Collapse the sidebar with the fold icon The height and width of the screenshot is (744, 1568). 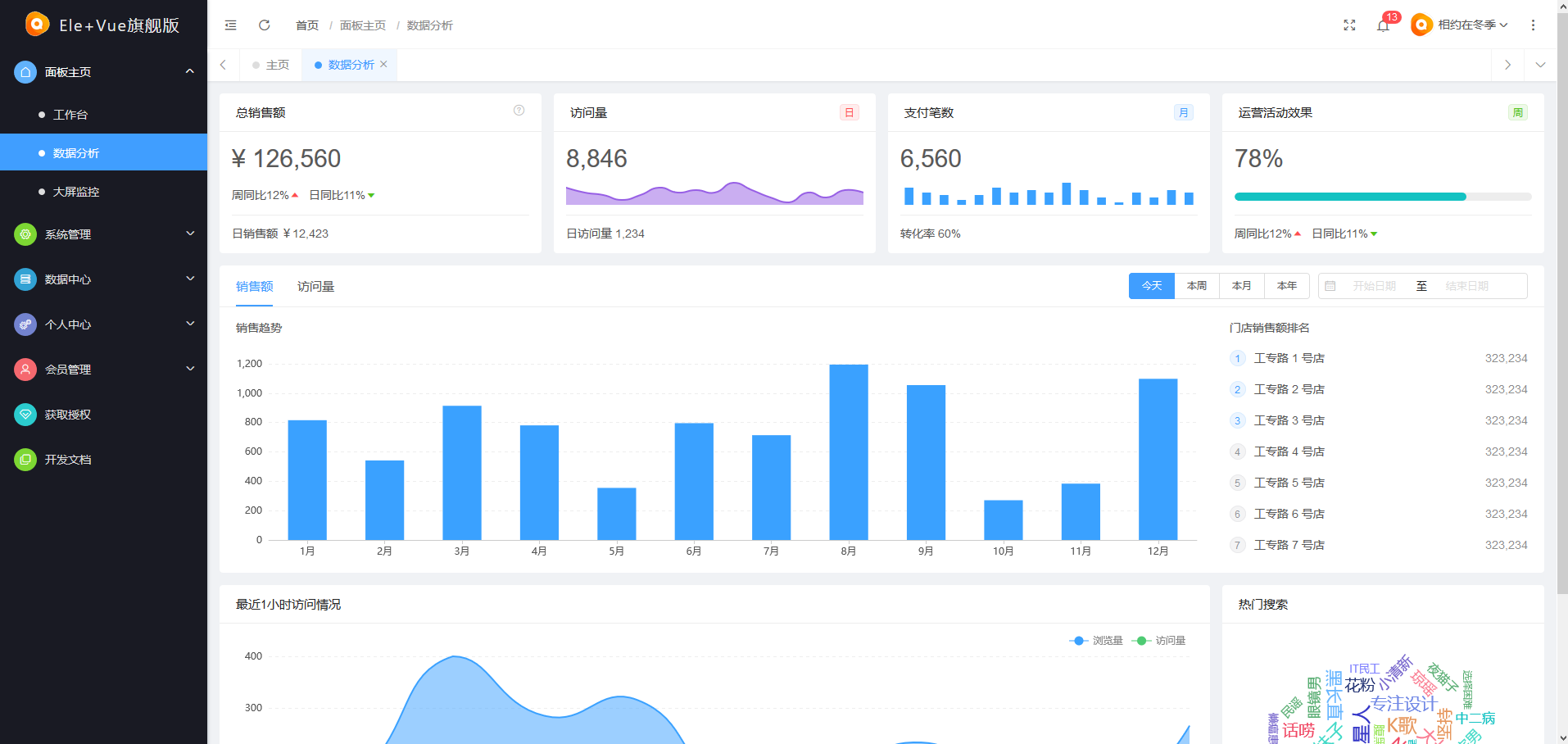click(x=231, y=25)
